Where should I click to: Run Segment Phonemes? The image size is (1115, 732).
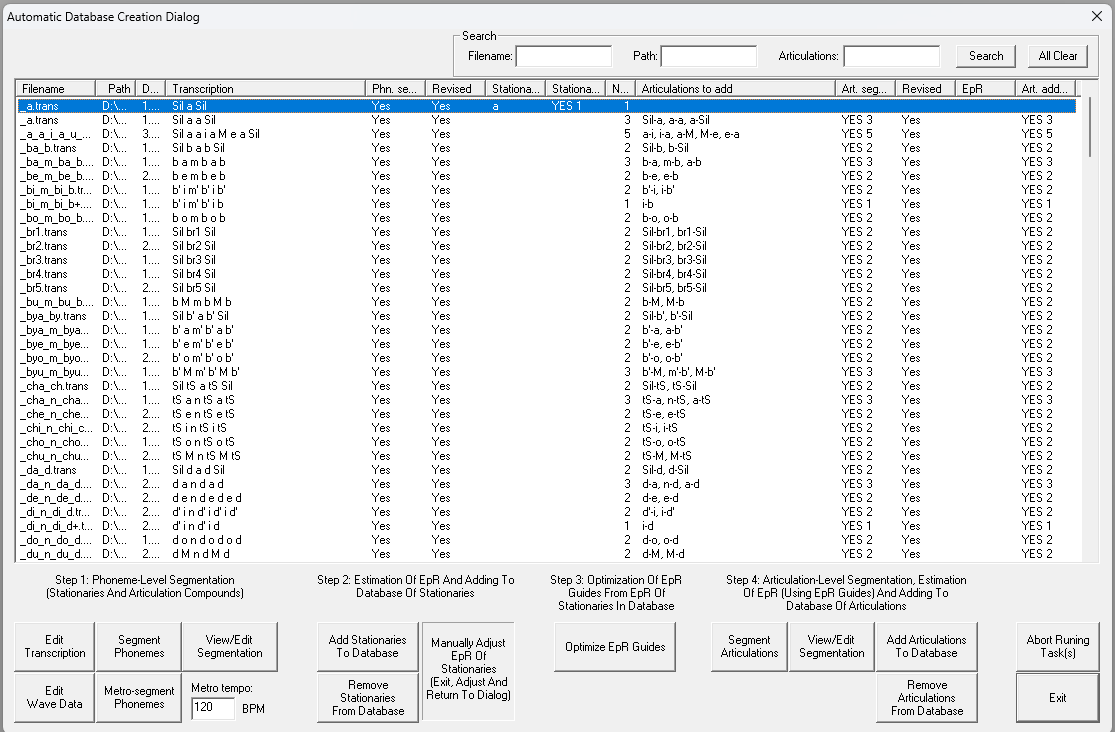pyautogui.click(x=139, y=647)
